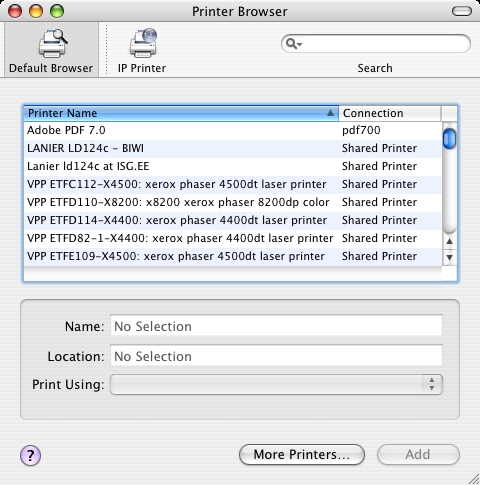Select VPP ETFD110-X8200 color printer row
Image resolution: width=480 pixels, height=485 pixels.
pos(233,202)
